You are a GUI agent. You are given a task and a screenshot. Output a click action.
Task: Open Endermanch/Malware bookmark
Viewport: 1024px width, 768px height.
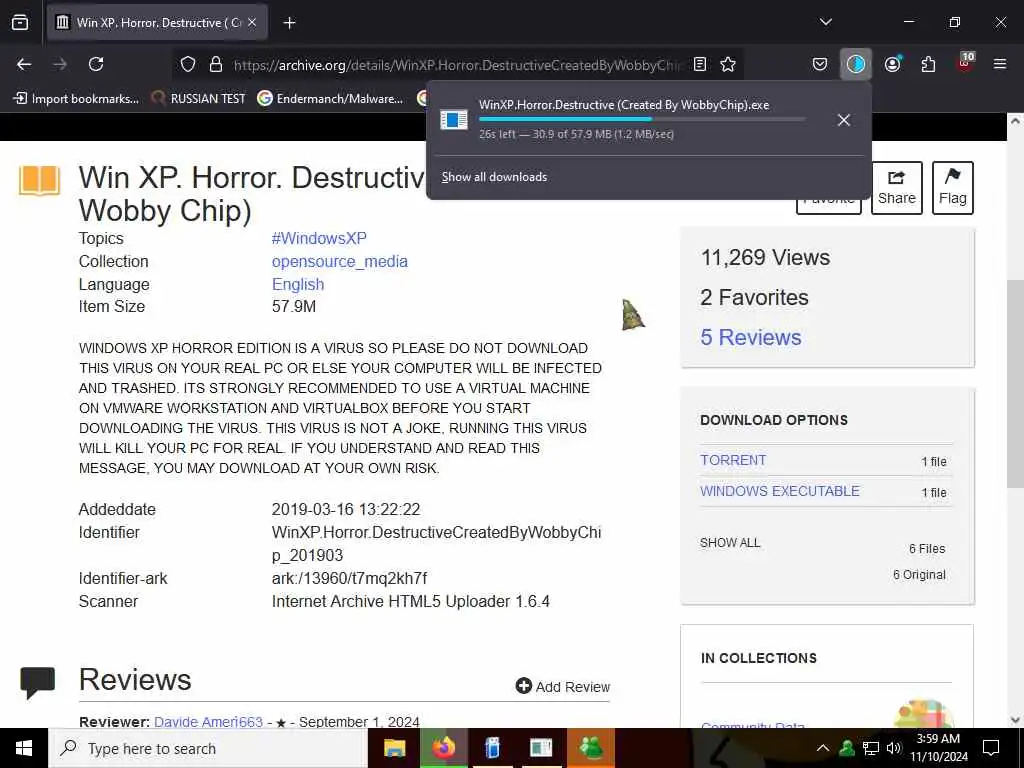330,99
